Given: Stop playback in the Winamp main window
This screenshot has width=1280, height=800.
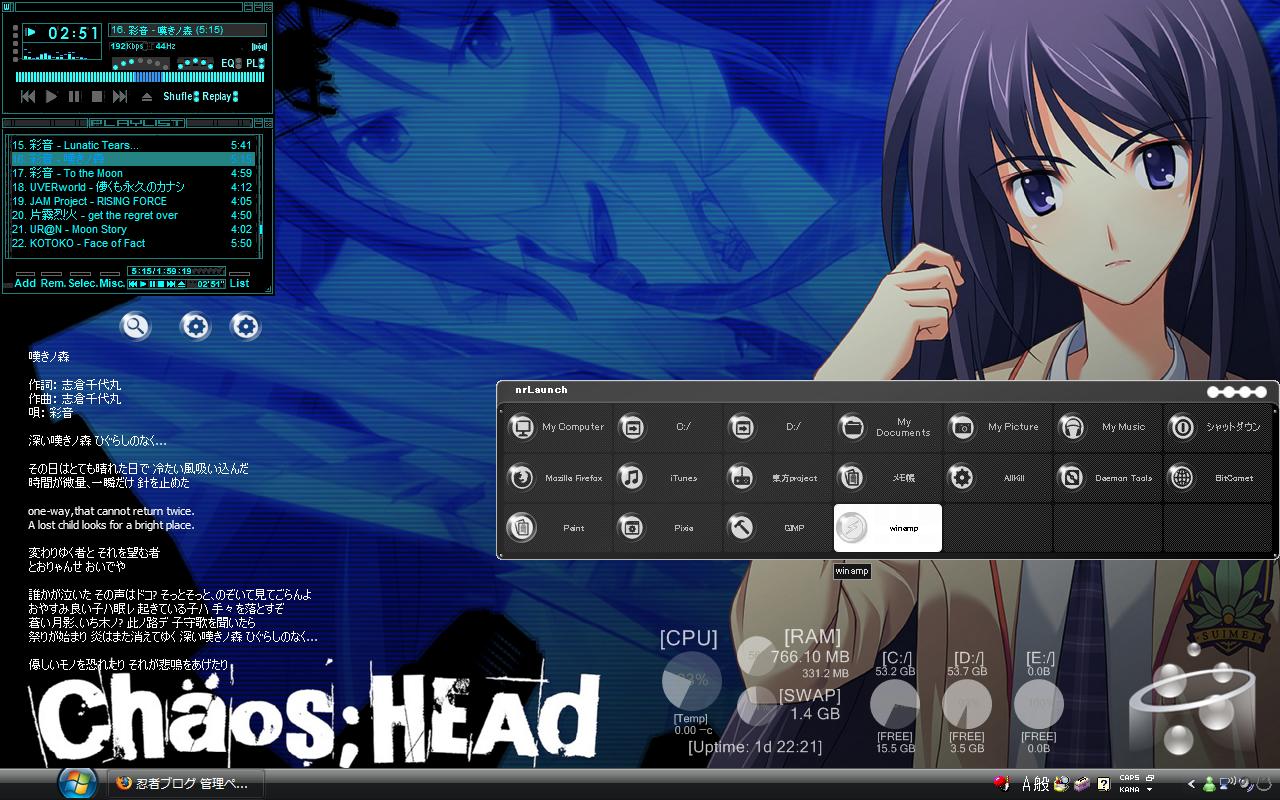Looking at the screenshot, I should click(97, 97).
